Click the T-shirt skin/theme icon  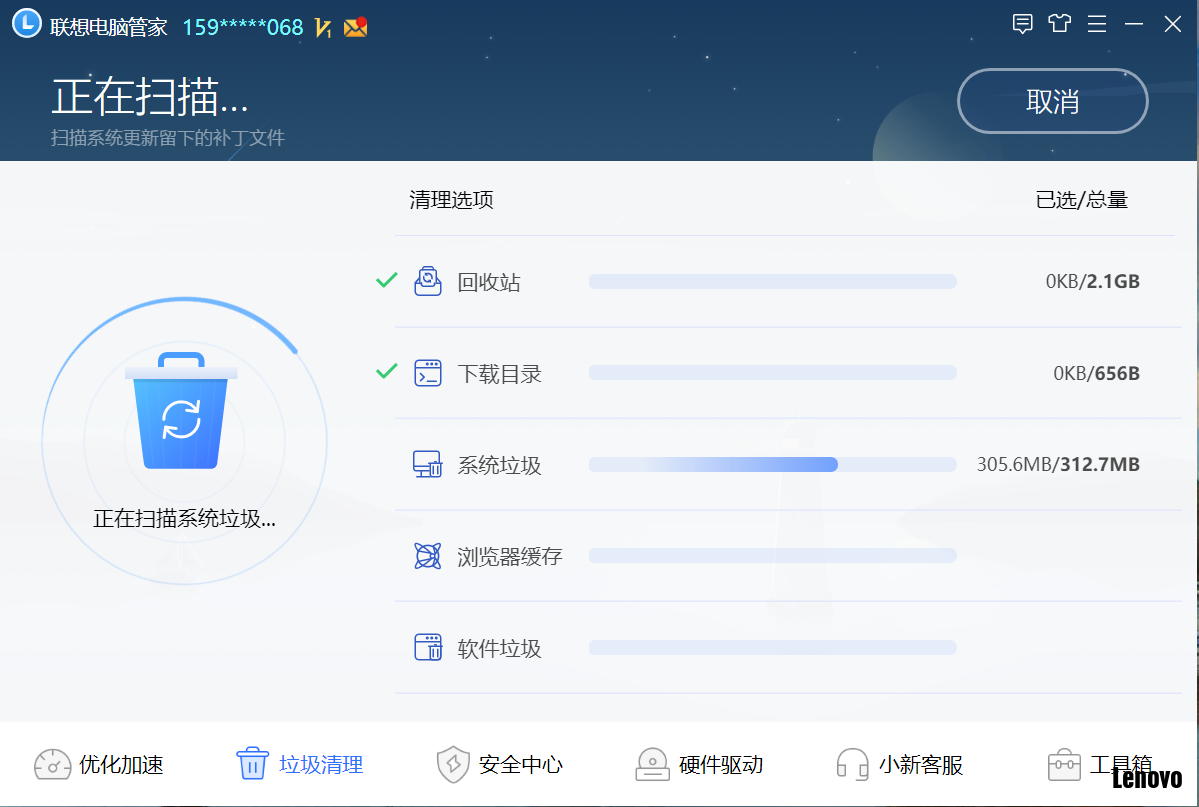pyautogui.click(x=1059, y=23)
